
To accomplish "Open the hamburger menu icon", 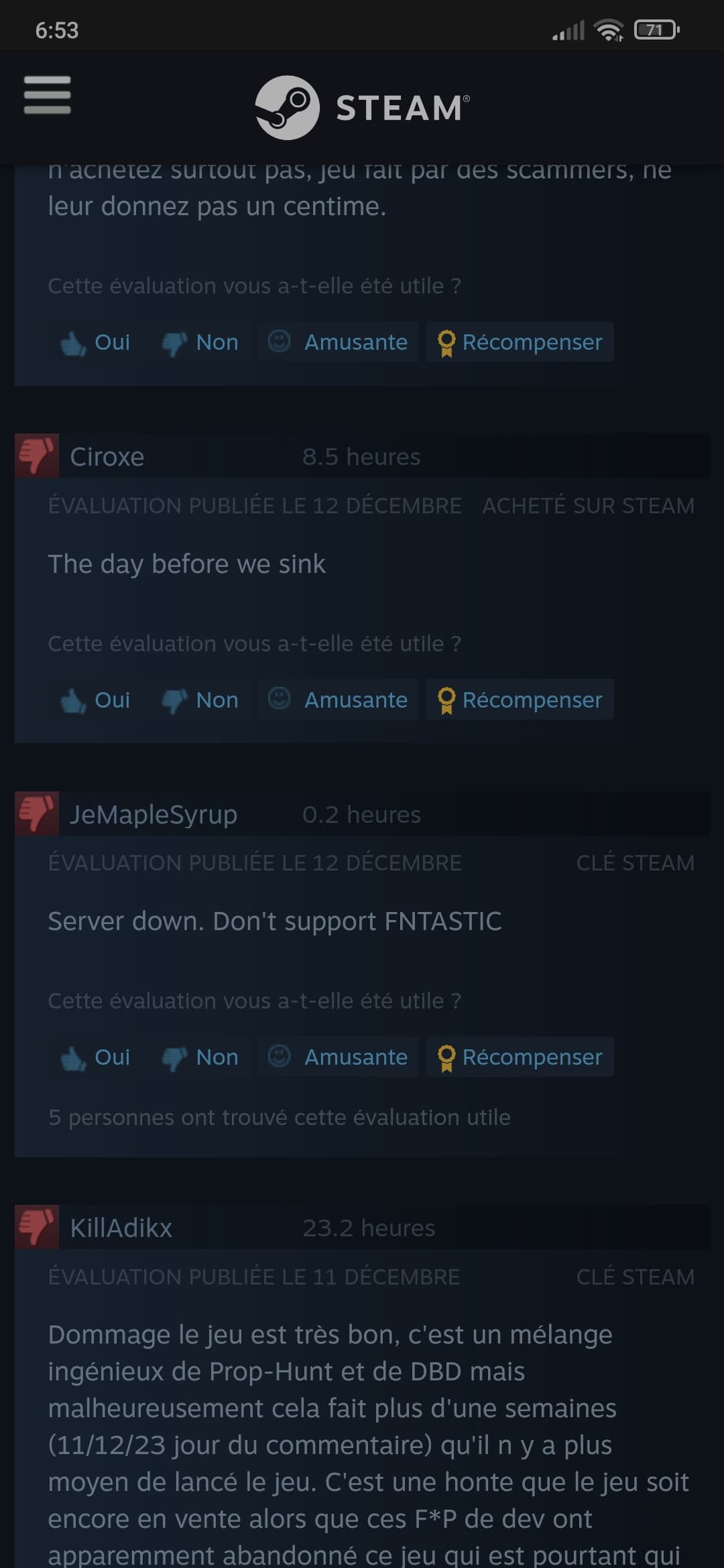I will pyautogui.click(x=47, y=94).
